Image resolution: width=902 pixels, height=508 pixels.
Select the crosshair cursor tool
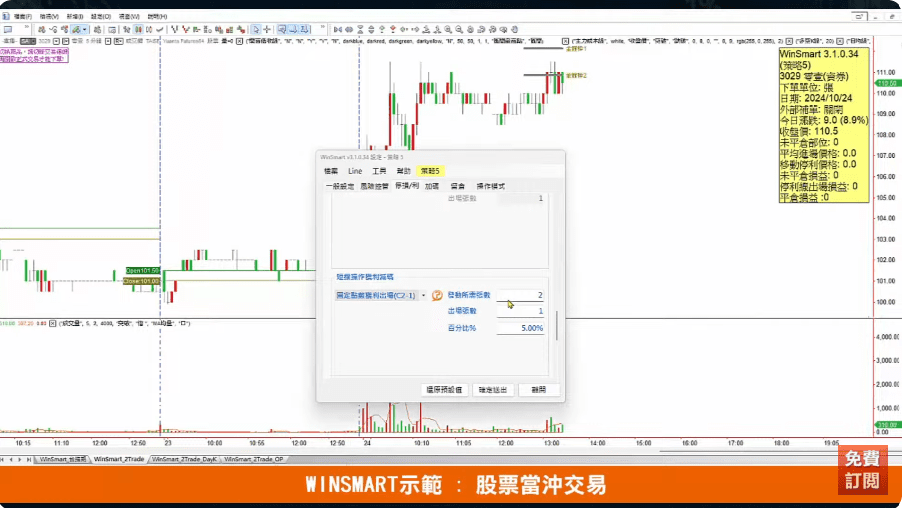pyautogui.click(x=267, y=29)
